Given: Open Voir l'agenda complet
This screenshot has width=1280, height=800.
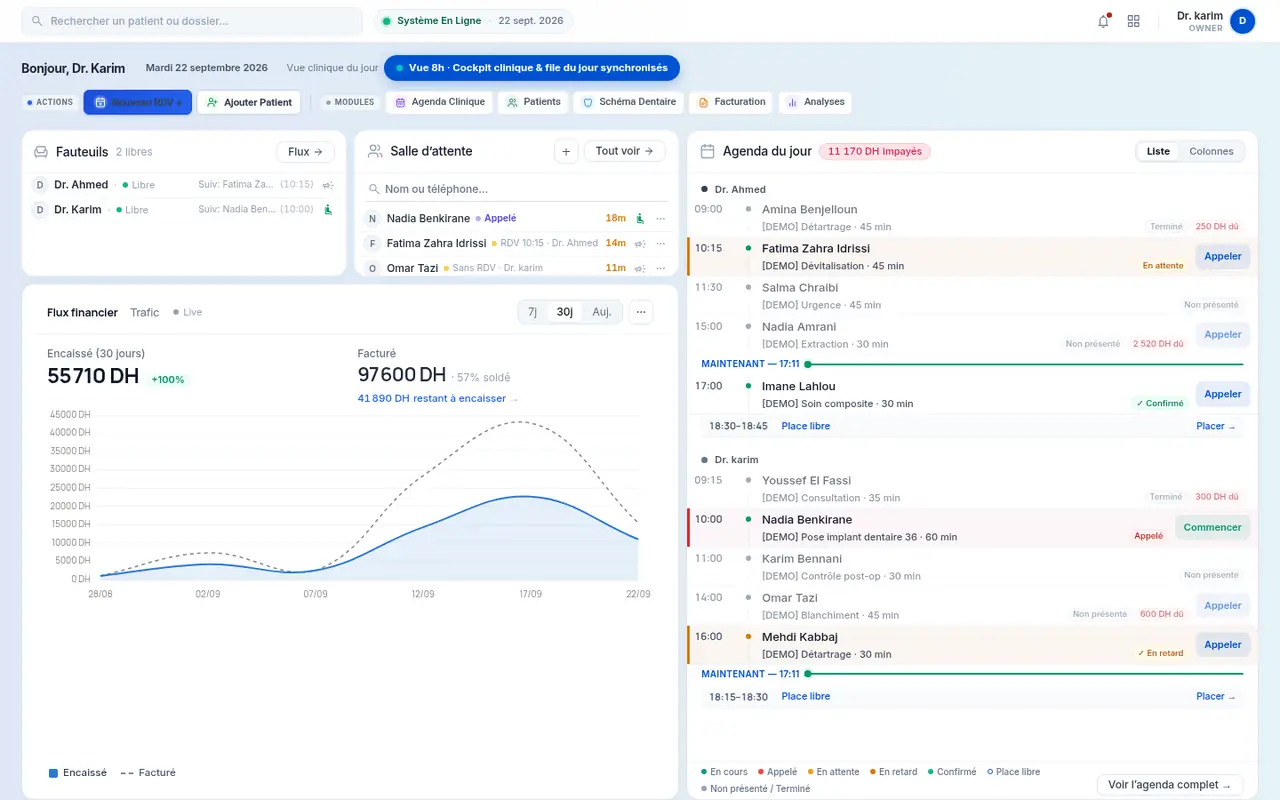Looking at the screenshot, I should [1170, 785].
